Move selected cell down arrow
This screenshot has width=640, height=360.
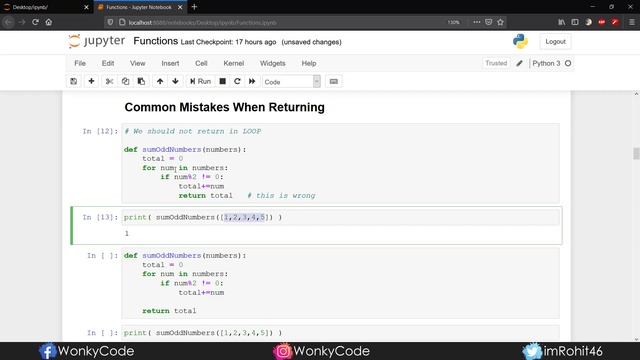point(176,81)
